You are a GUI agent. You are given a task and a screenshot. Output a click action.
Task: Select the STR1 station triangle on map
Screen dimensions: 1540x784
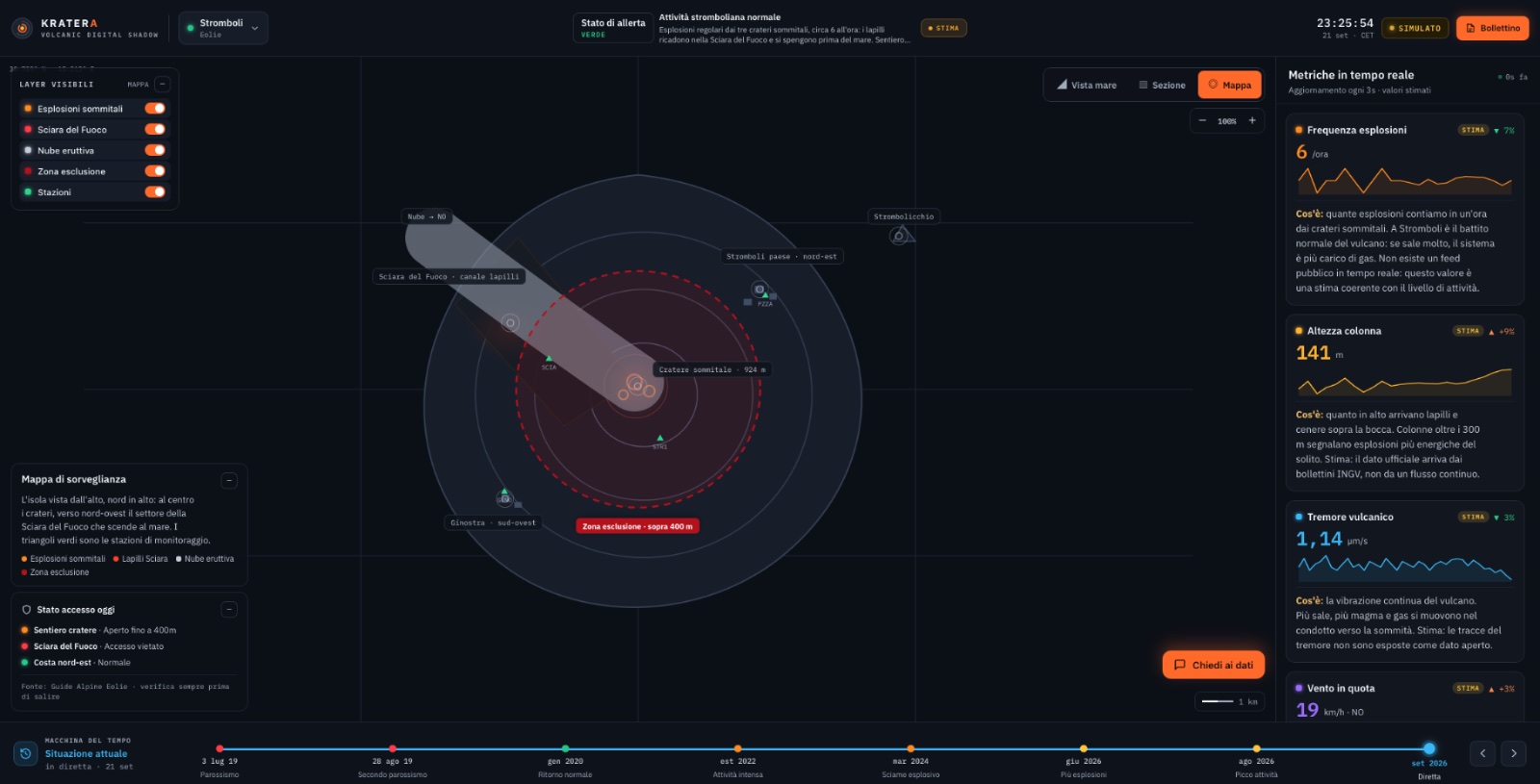[659, 439]
